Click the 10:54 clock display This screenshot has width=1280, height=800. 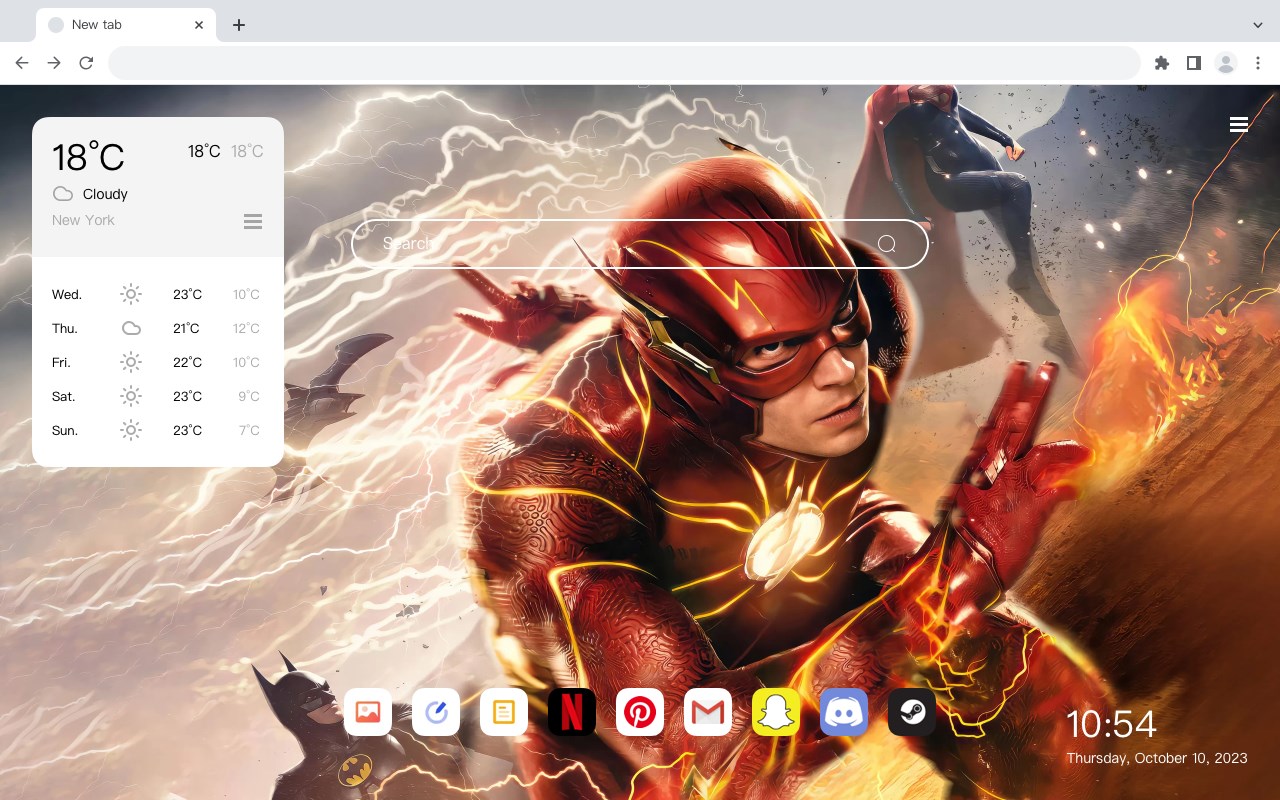1111,724
